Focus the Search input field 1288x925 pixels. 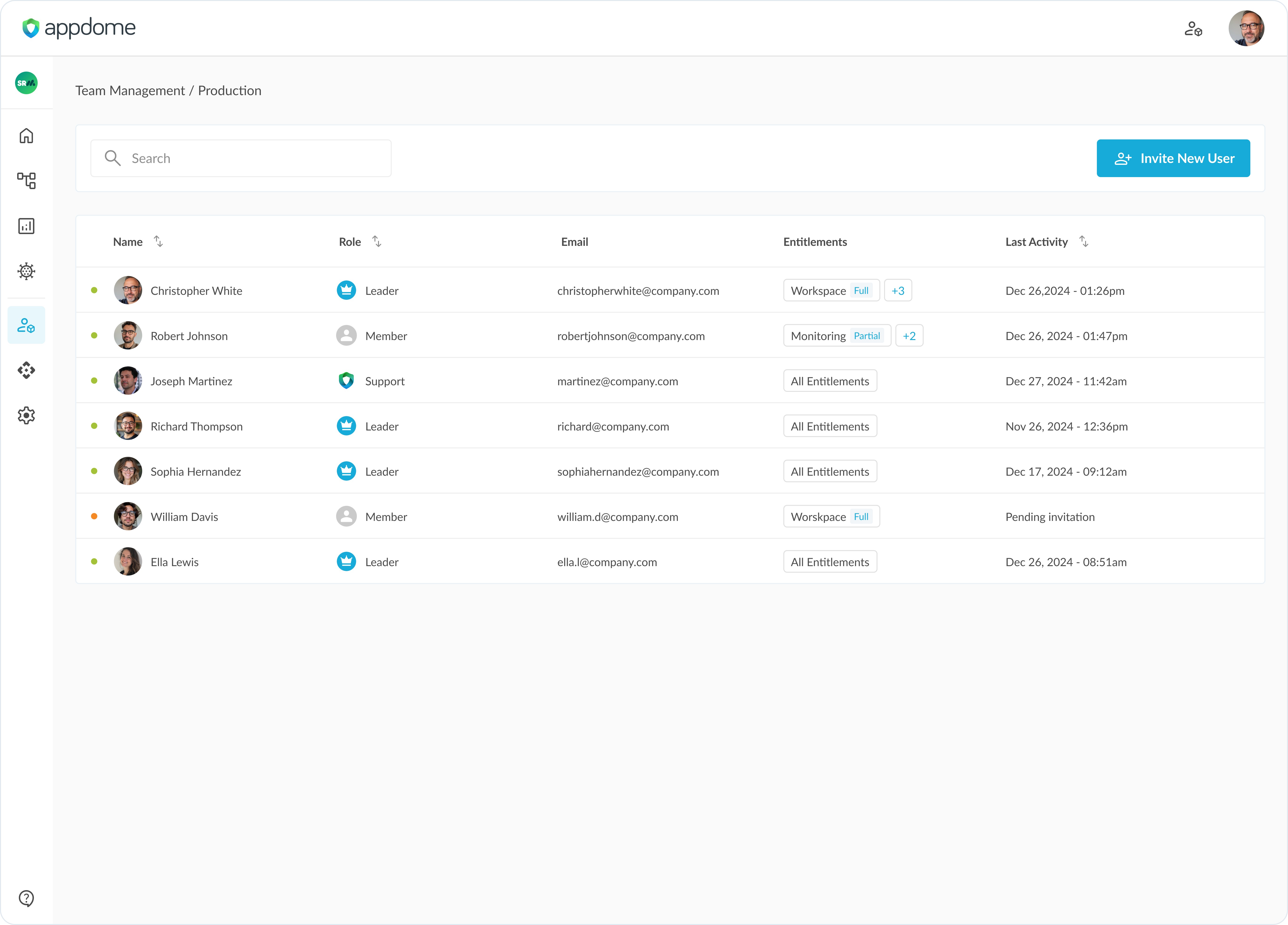(241, 158)
